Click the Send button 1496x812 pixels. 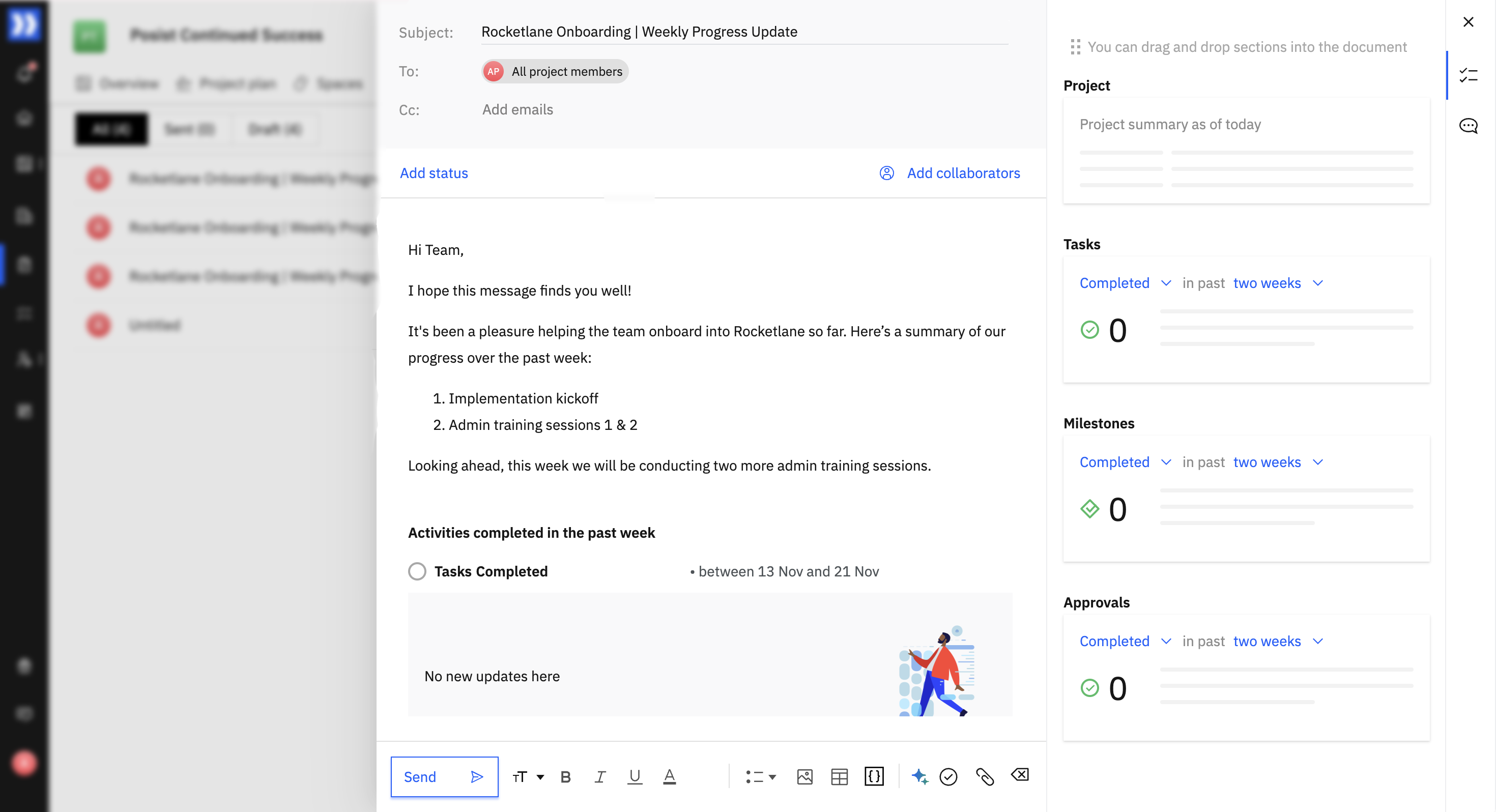(444, 776)
